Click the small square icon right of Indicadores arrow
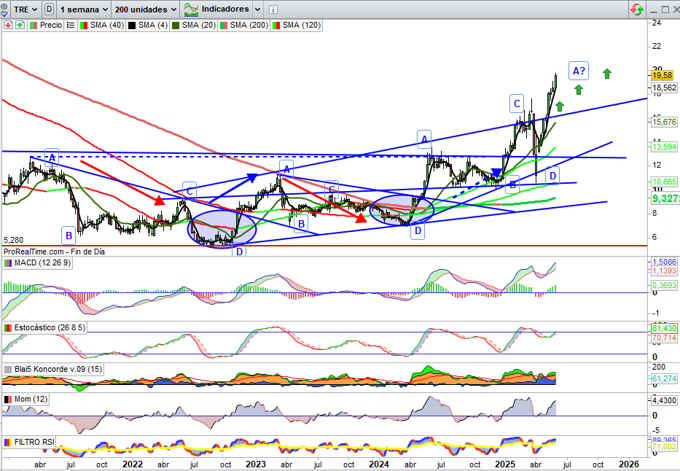This screenshot has width=680, height=471. (x=273, y=10)
